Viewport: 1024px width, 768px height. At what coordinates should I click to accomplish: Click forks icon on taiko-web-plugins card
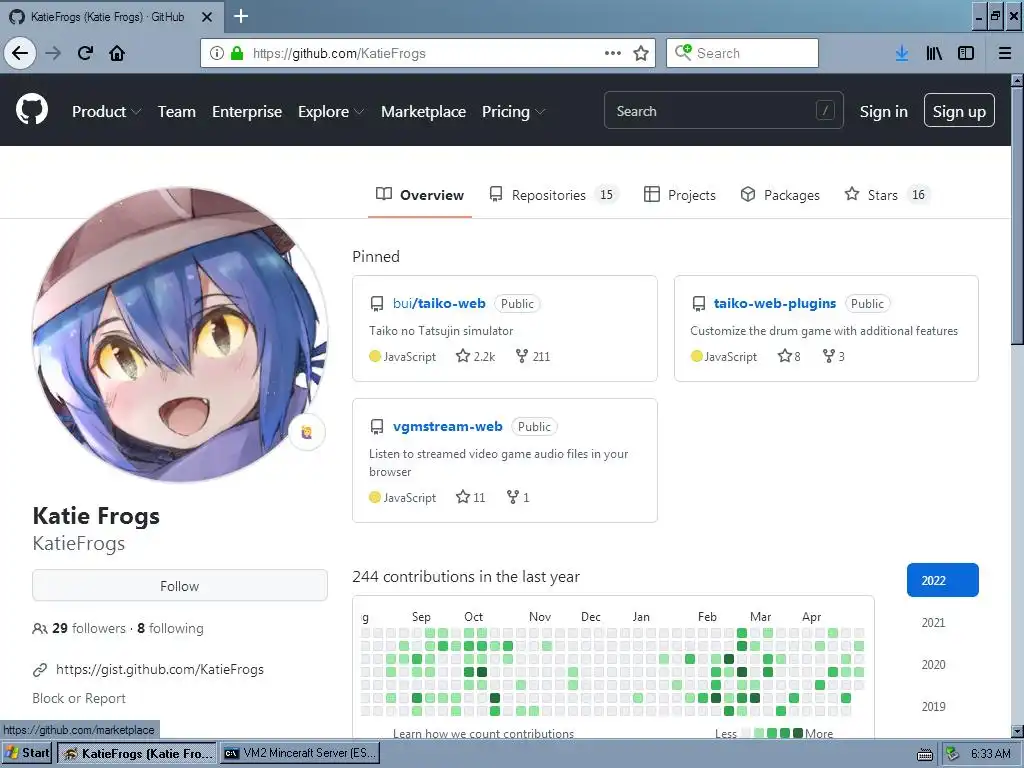[x=829, y=356]
